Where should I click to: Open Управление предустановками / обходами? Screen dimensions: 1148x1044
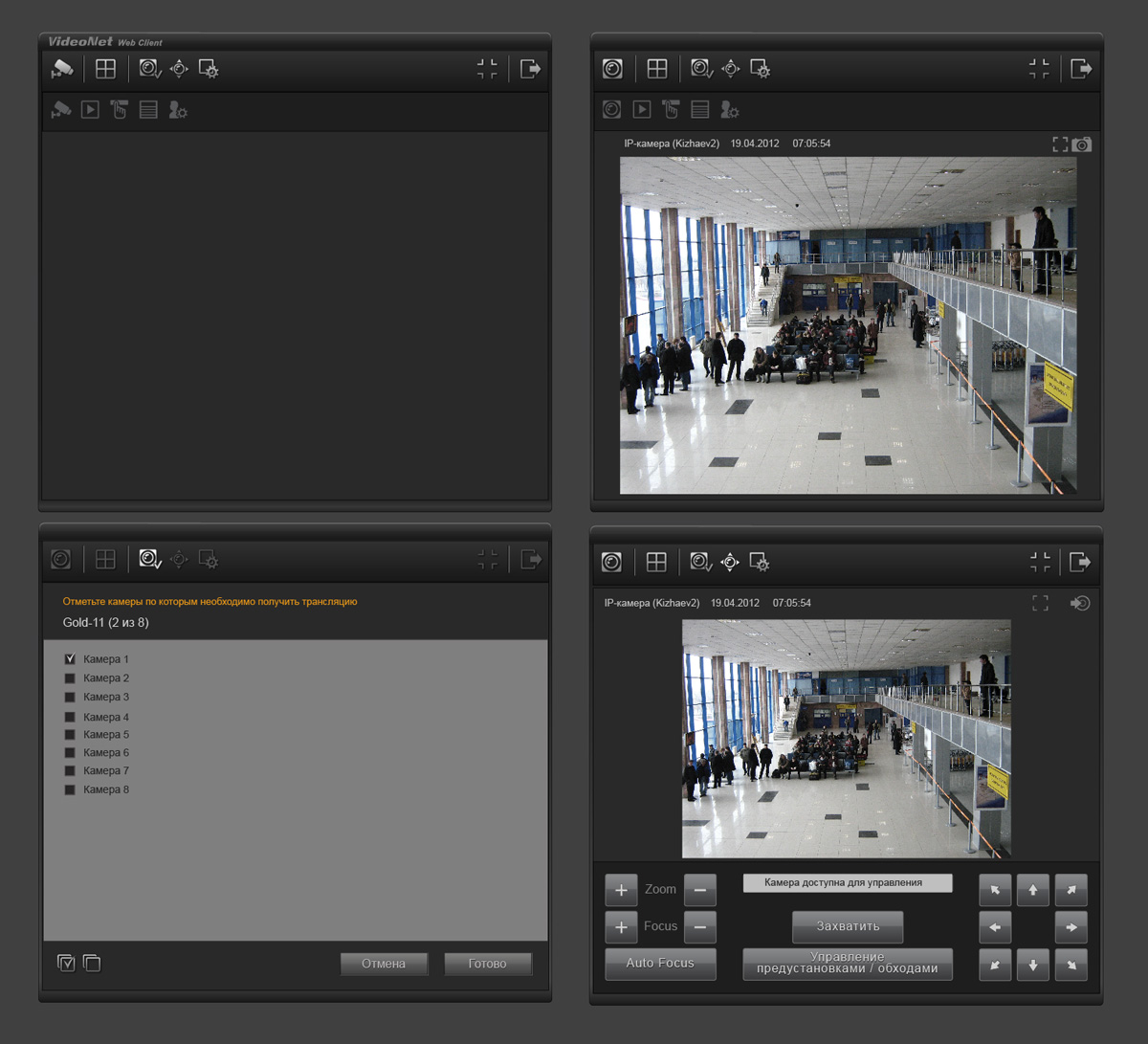coord(848,964)
